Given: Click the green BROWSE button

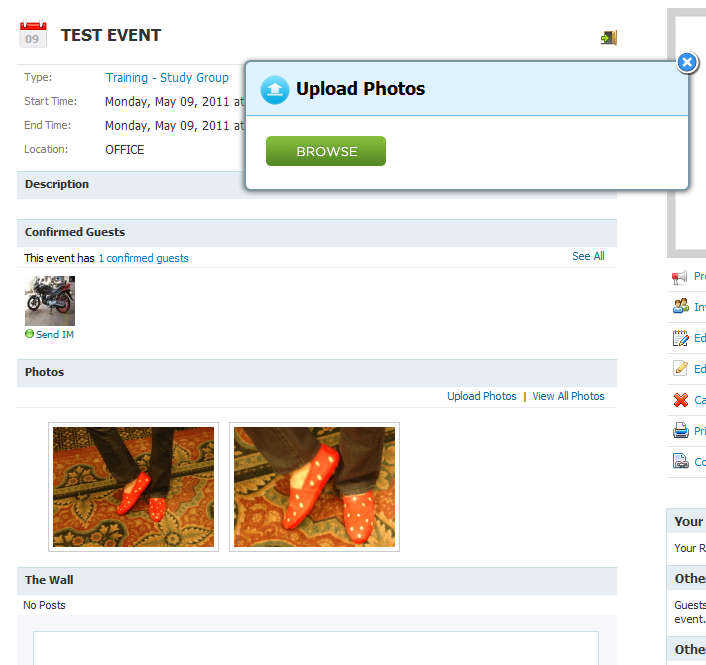Looking at the screenshot, I should (326, 151).
